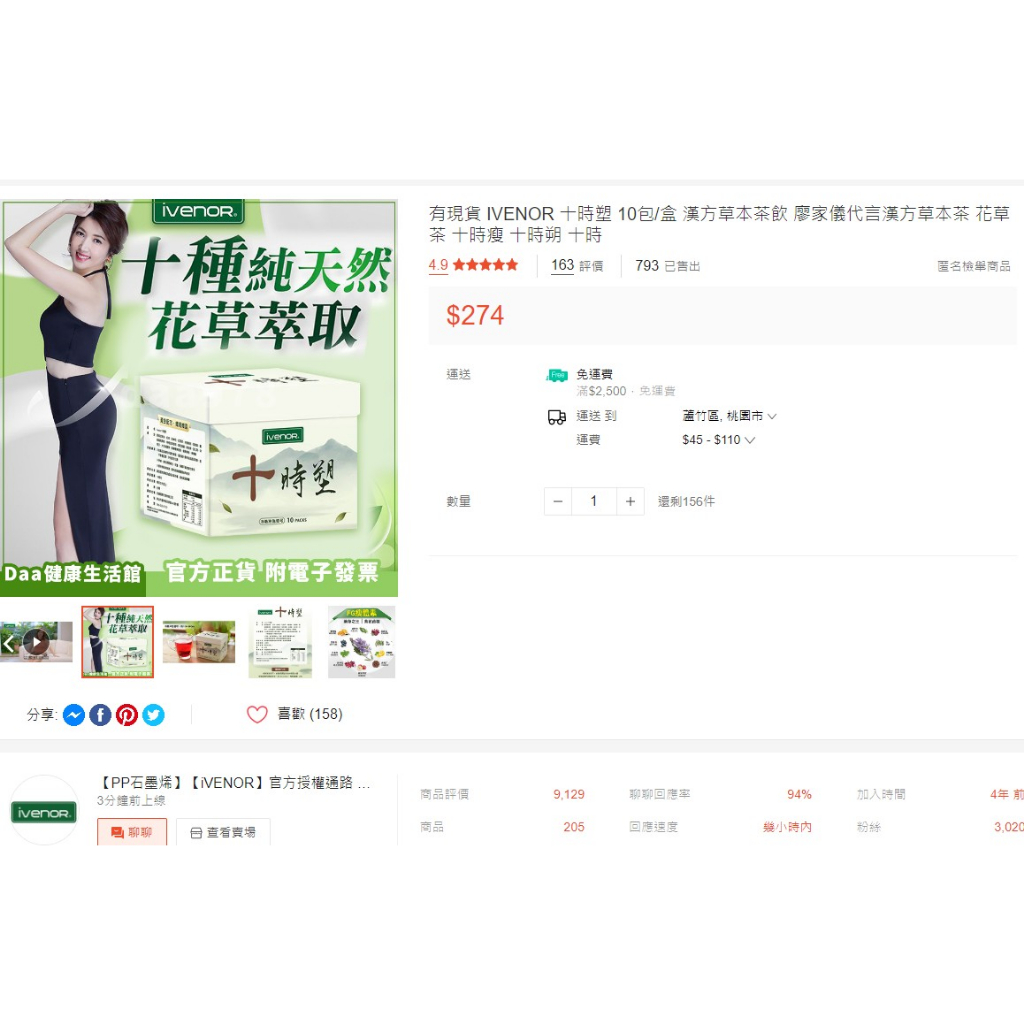Click the report product link
Image resolution: width=1024 pixels, height=1024 pixels.
click(974, 266)
